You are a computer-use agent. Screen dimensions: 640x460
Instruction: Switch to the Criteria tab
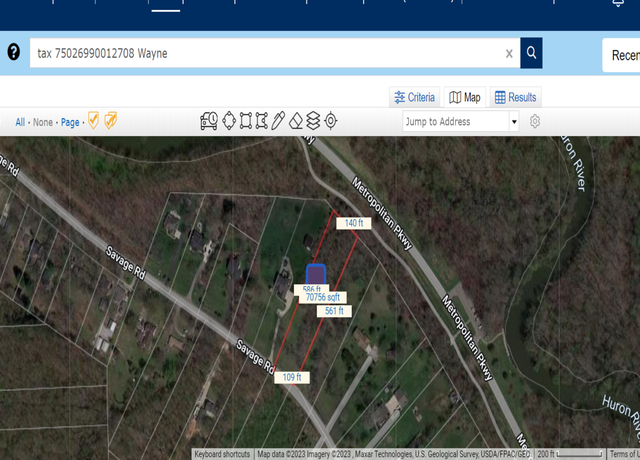coord(415,97)
